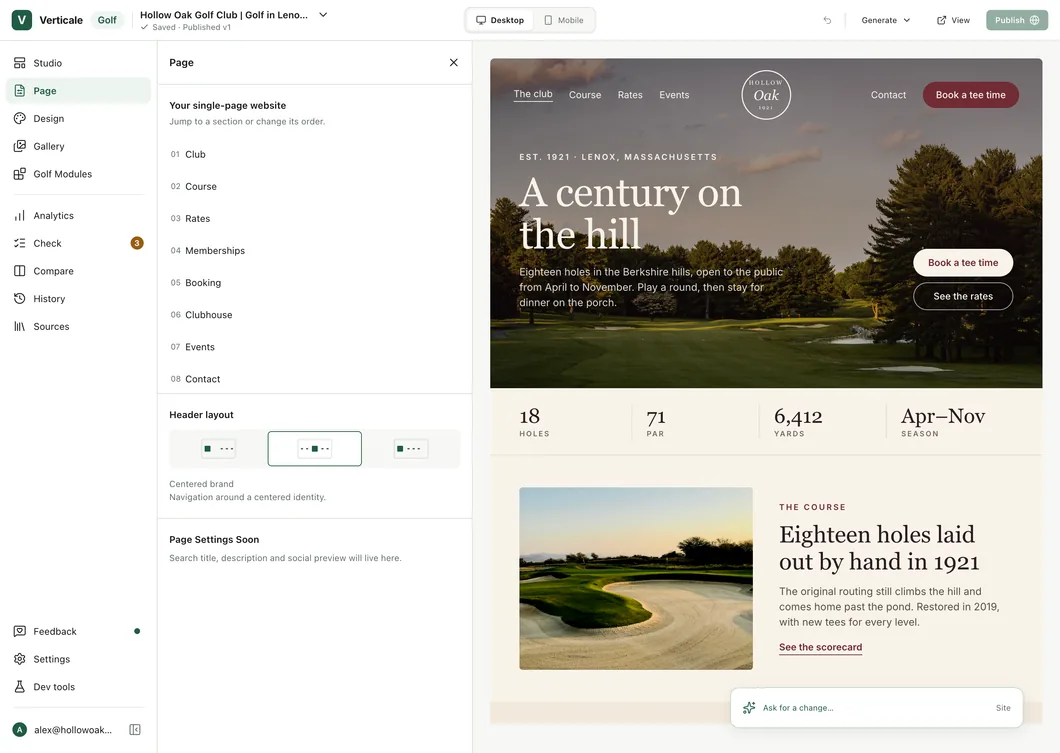Click Rates nav item in preview
The image size is (1060, 753).
(x=630, y=95)
